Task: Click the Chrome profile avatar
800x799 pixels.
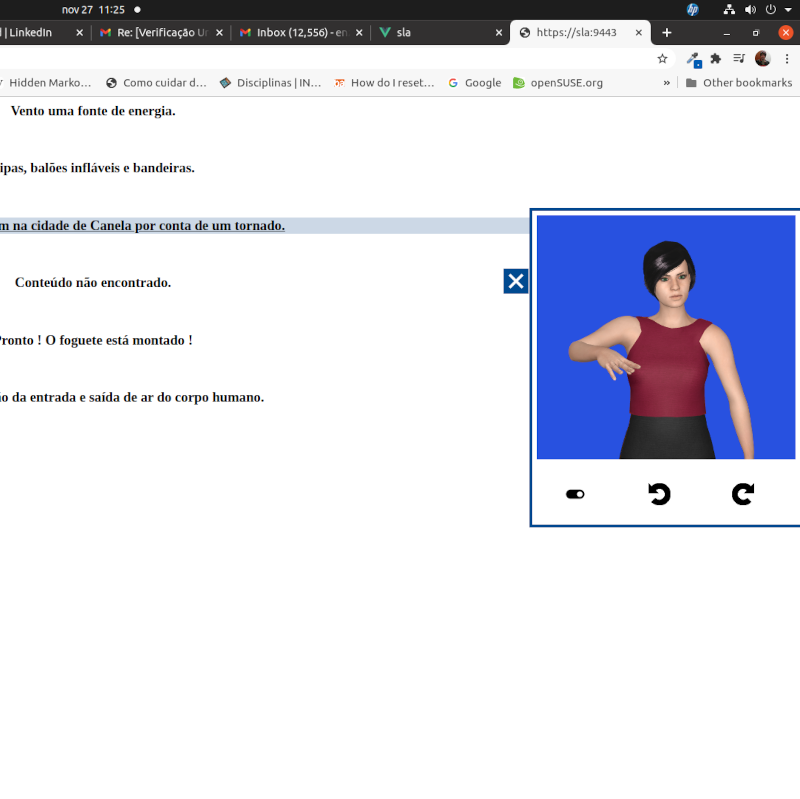Action: (763, 59)
